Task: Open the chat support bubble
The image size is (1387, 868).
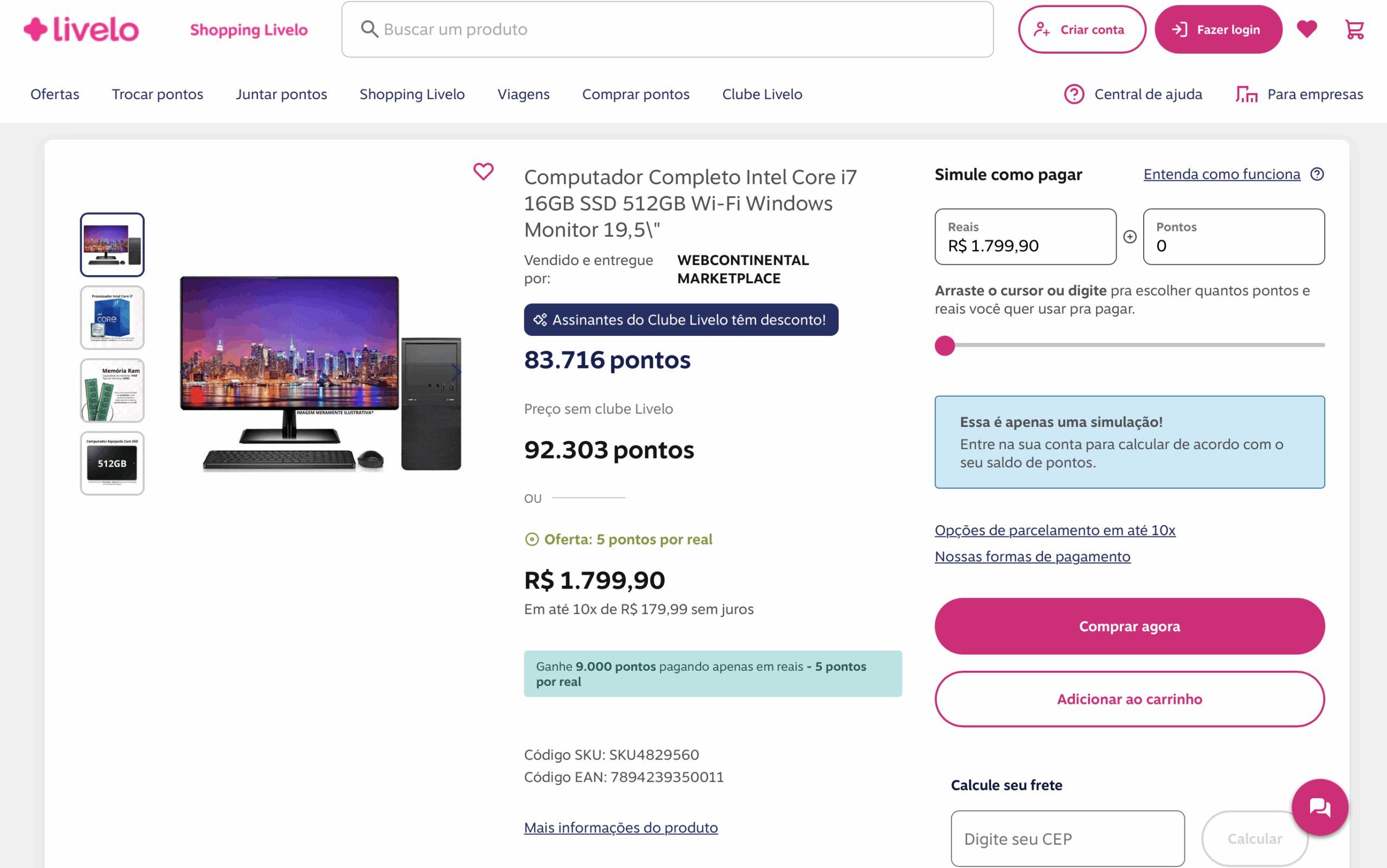Action: coord(1320,807)
